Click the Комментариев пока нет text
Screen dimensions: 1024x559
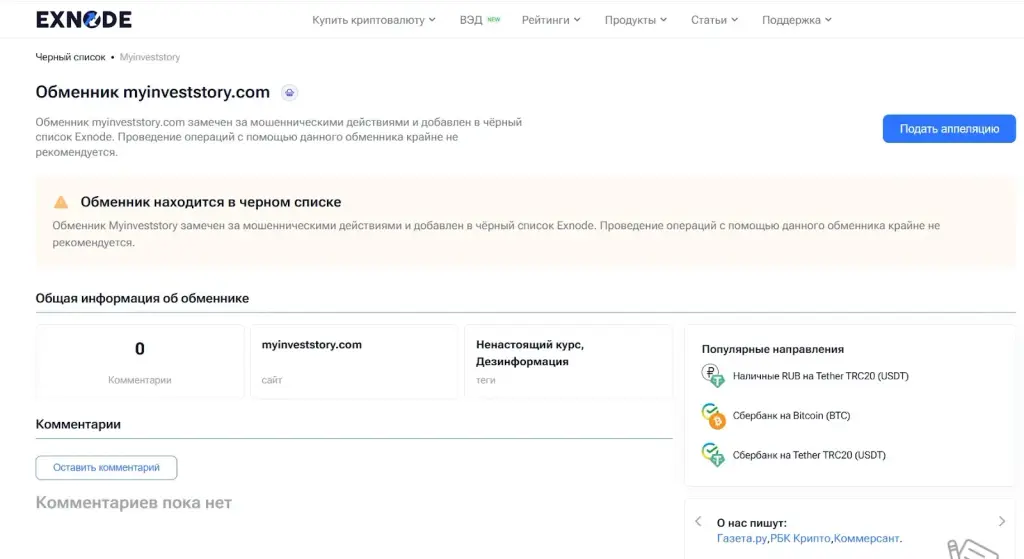point(133,503)
